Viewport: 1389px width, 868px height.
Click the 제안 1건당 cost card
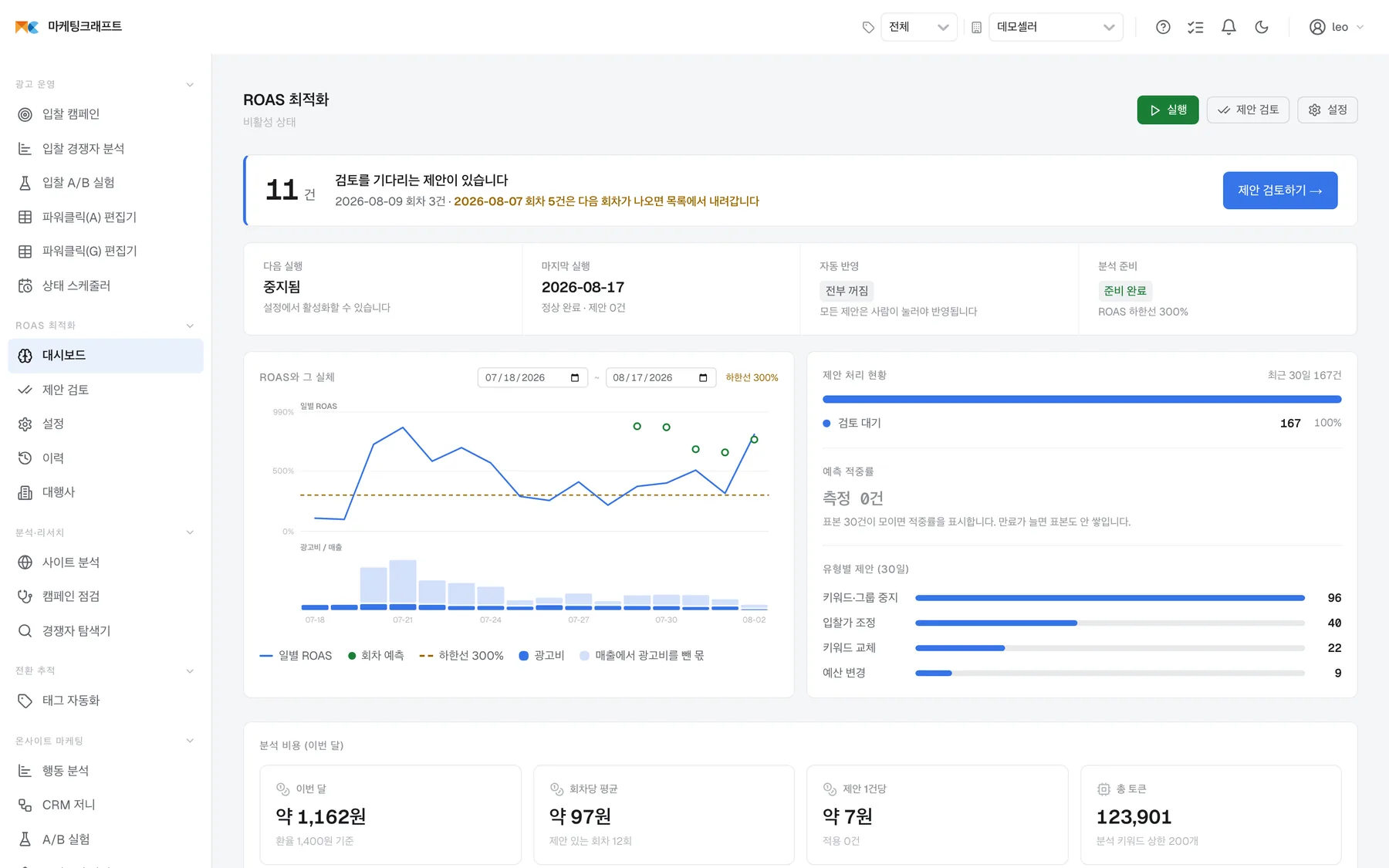(937, 815)
